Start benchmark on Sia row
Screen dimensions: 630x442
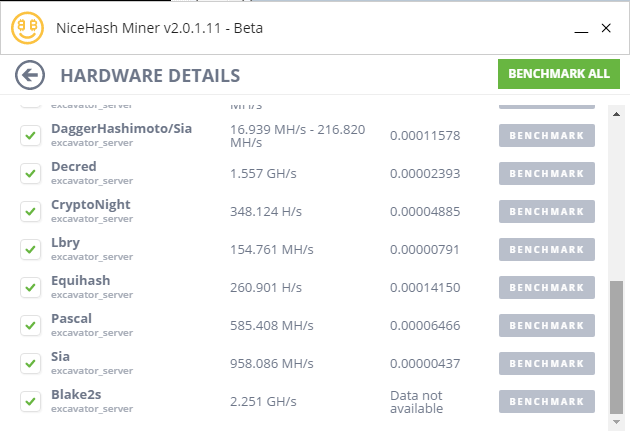[547, 363]
